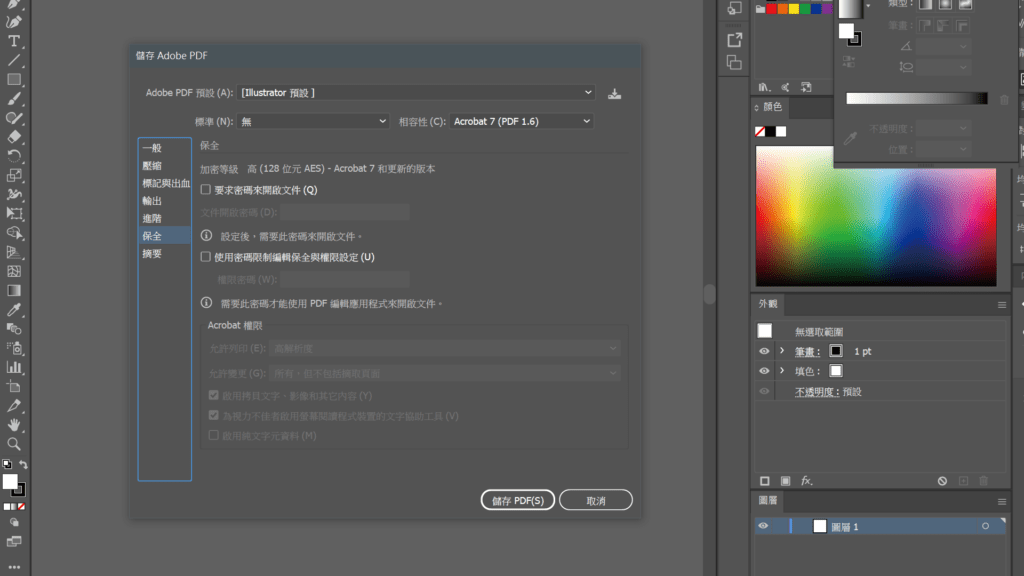
Task: Open the 相容性 Acrobat 7 dropdown
Action: click(x=521, y=121)
